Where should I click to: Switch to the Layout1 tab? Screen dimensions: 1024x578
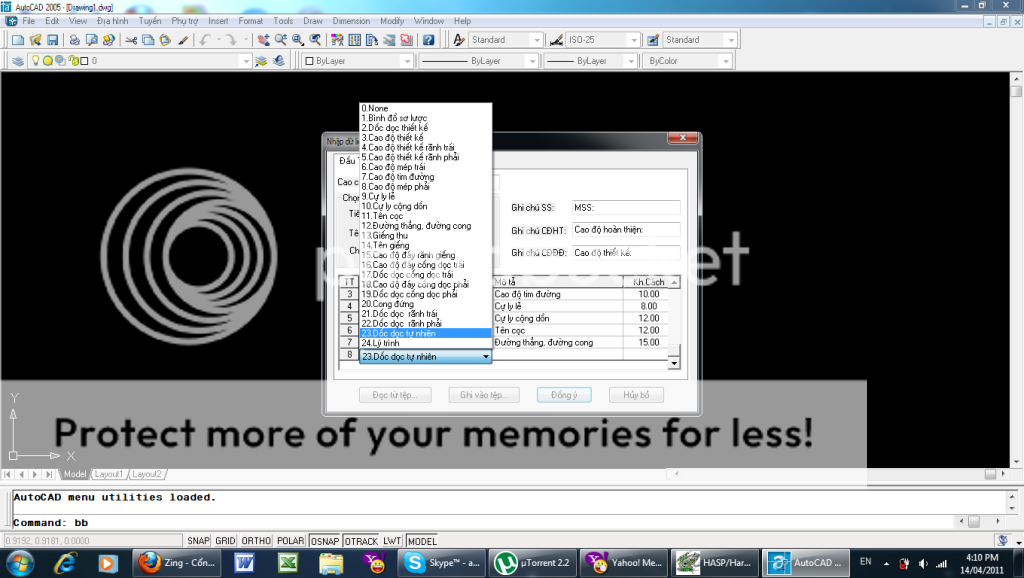(108, 474)
